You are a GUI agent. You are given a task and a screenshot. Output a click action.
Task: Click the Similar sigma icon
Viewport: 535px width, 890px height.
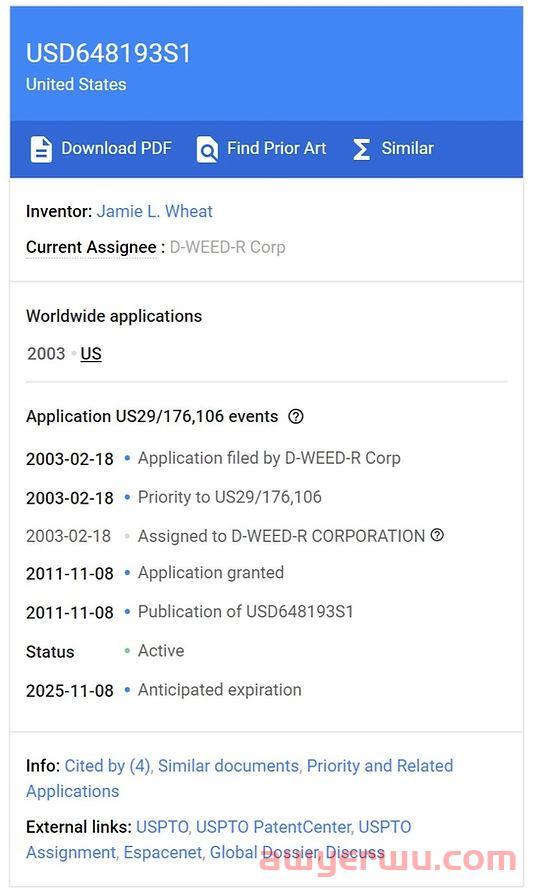pos(361,149)
